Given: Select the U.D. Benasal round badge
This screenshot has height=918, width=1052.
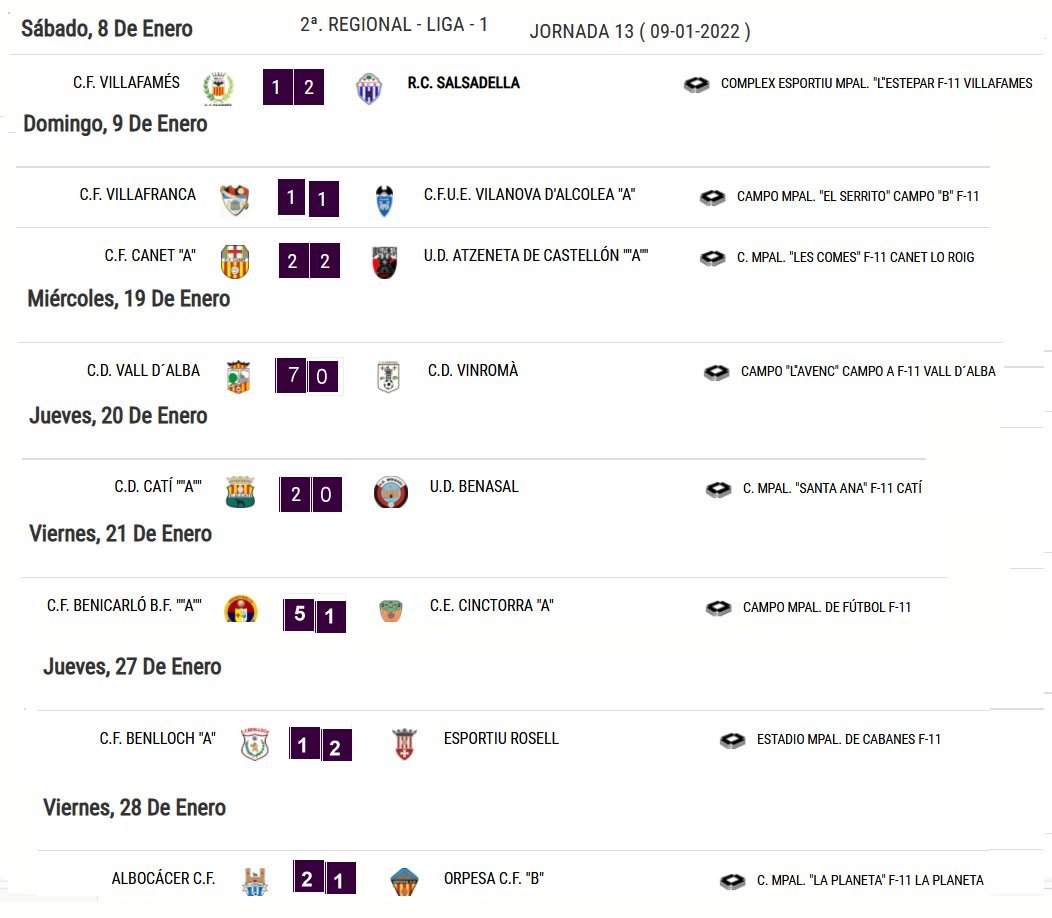Looking at the screenshot, I should (391, 492).
